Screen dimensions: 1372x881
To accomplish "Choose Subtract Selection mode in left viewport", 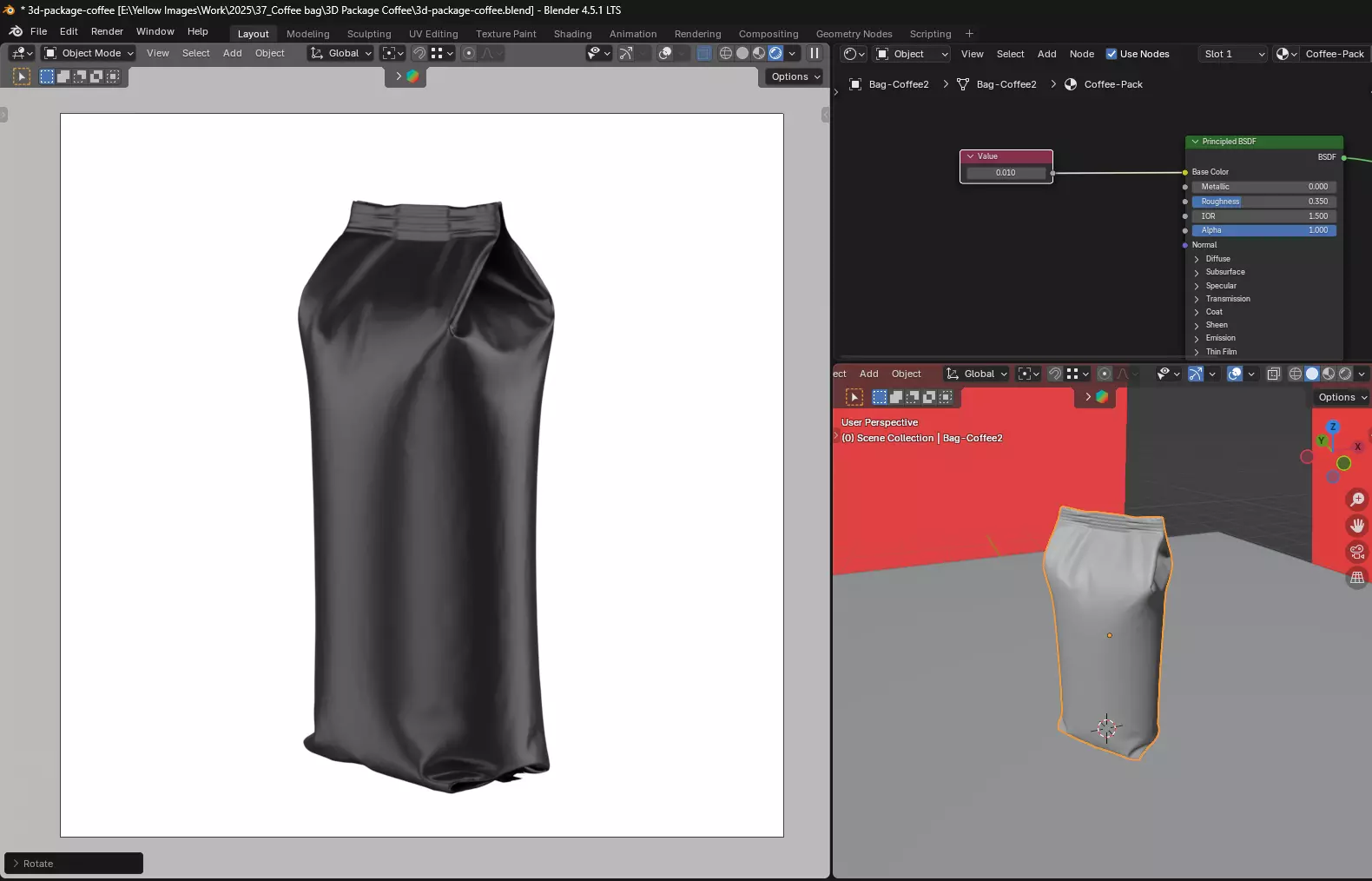I will pyautogui.click(x=80, y=76).
